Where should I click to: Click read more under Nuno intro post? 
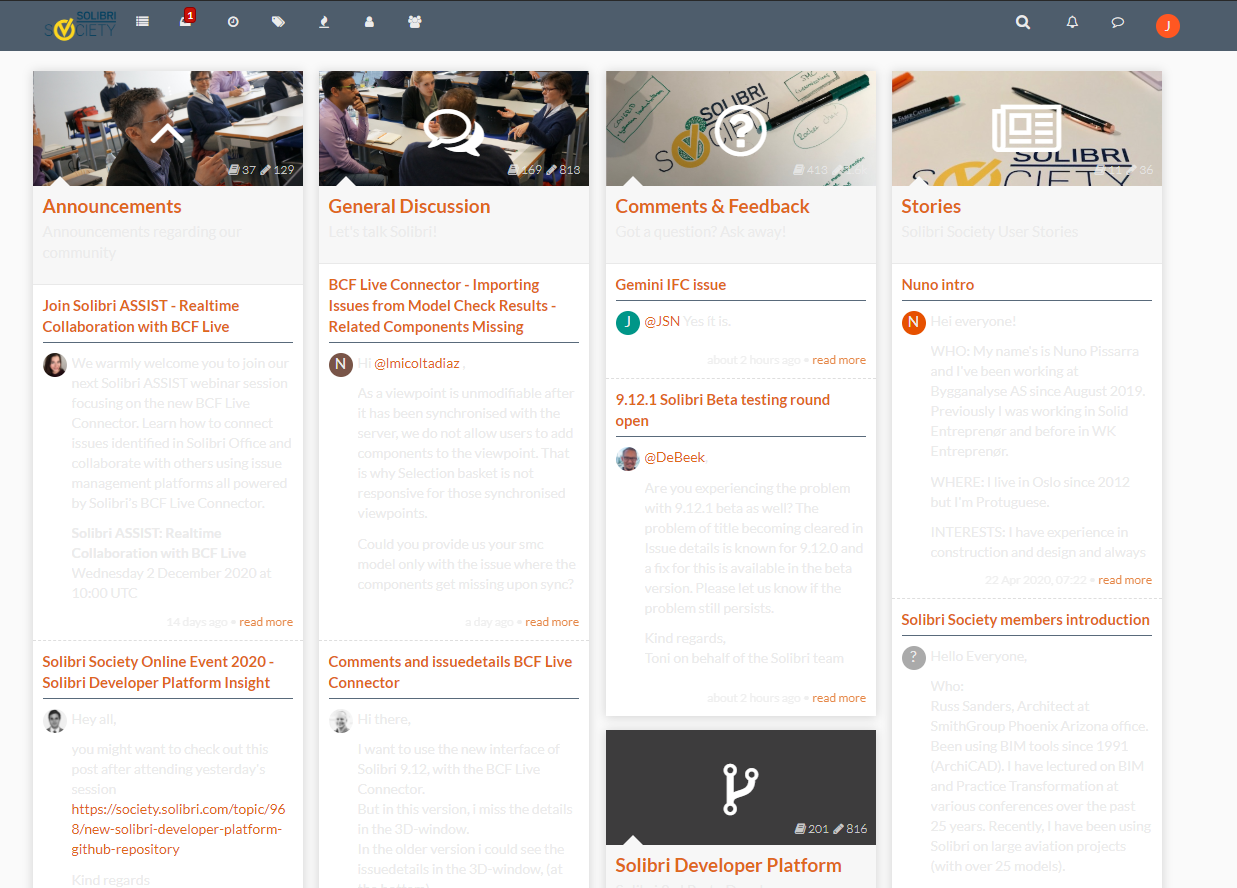click(1125, 580)
